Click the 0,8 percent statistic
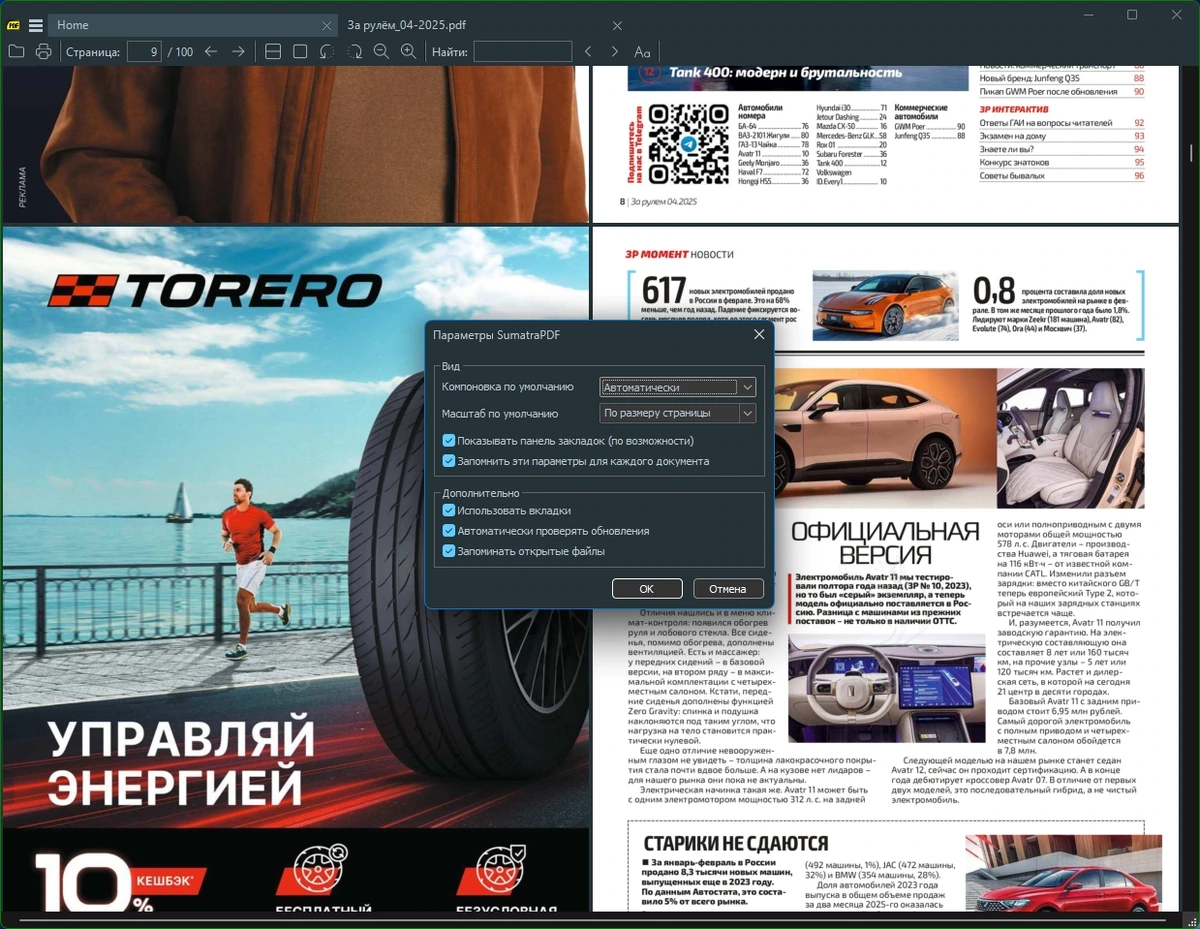The width and height of the screenshot is (1200, 929). 994,291
